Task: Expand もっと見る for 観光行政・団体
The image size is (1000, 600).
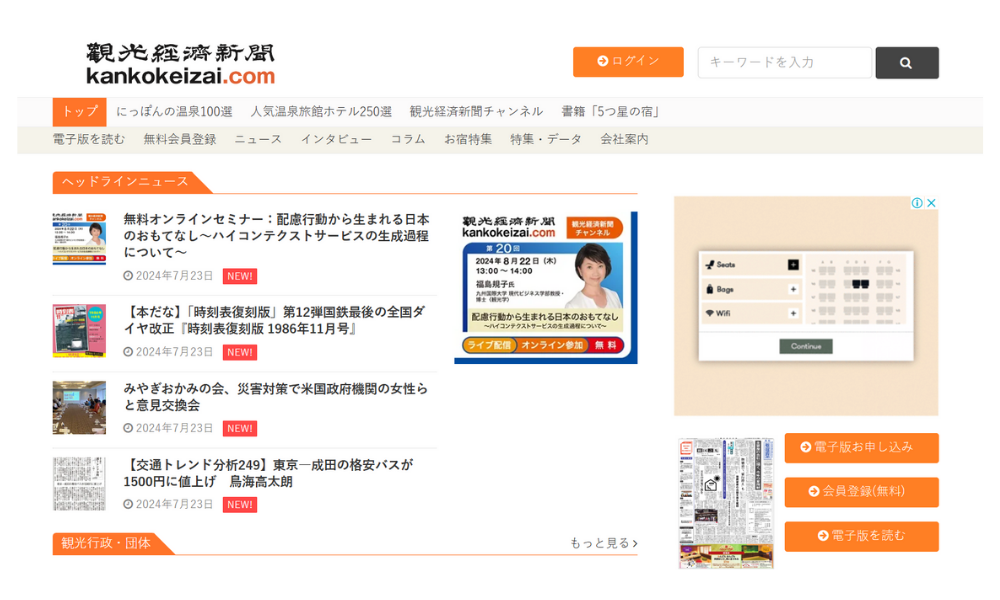Action: (x=603, y=543)
